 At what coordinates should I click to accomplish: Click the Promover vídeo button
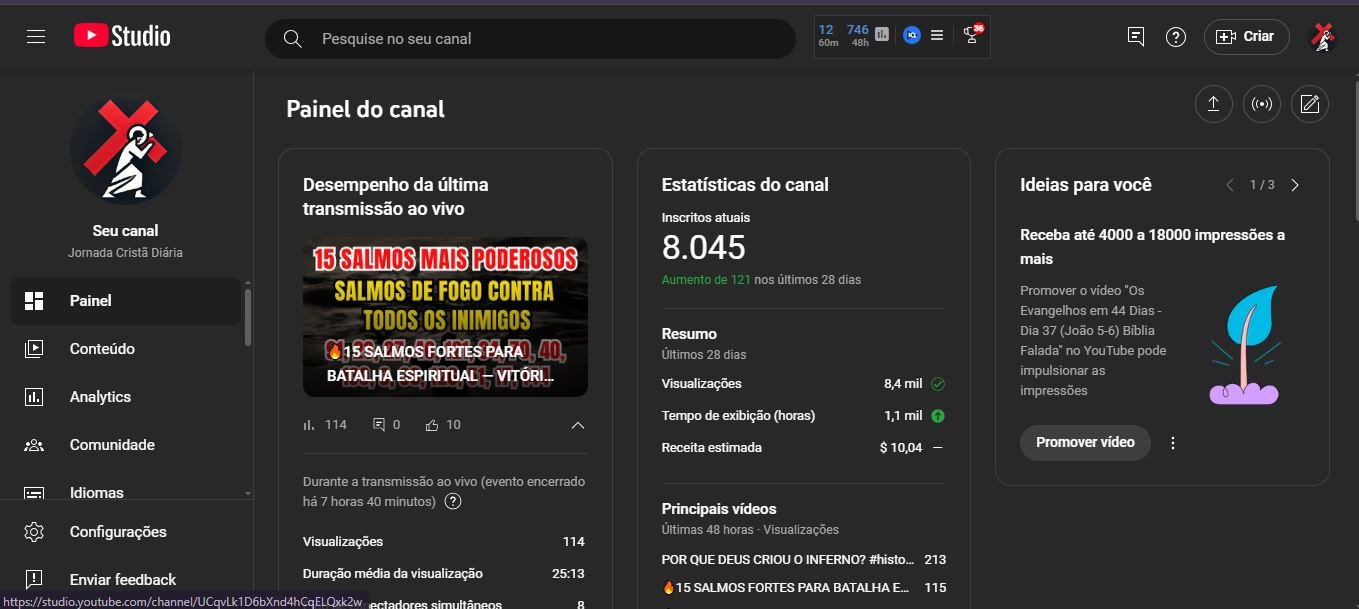pos(1085,443)
